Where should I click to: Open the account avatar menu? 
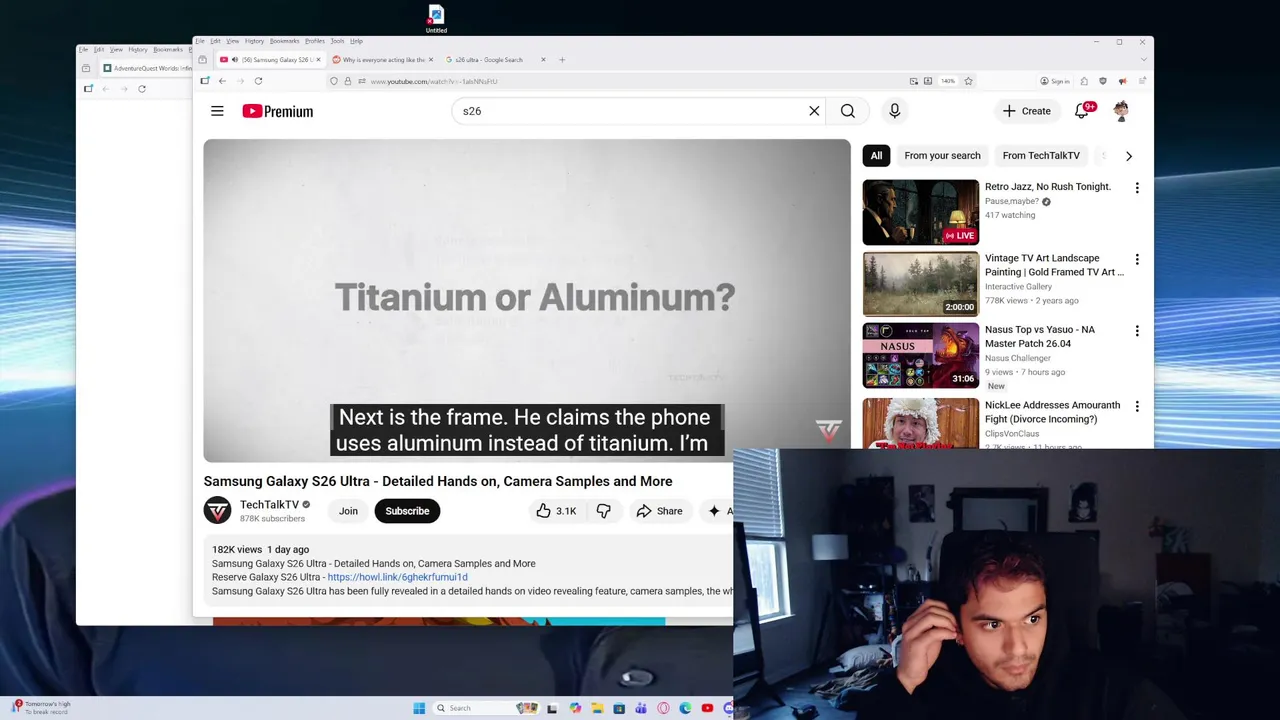pyautogui.click(x=1121, y=111)
